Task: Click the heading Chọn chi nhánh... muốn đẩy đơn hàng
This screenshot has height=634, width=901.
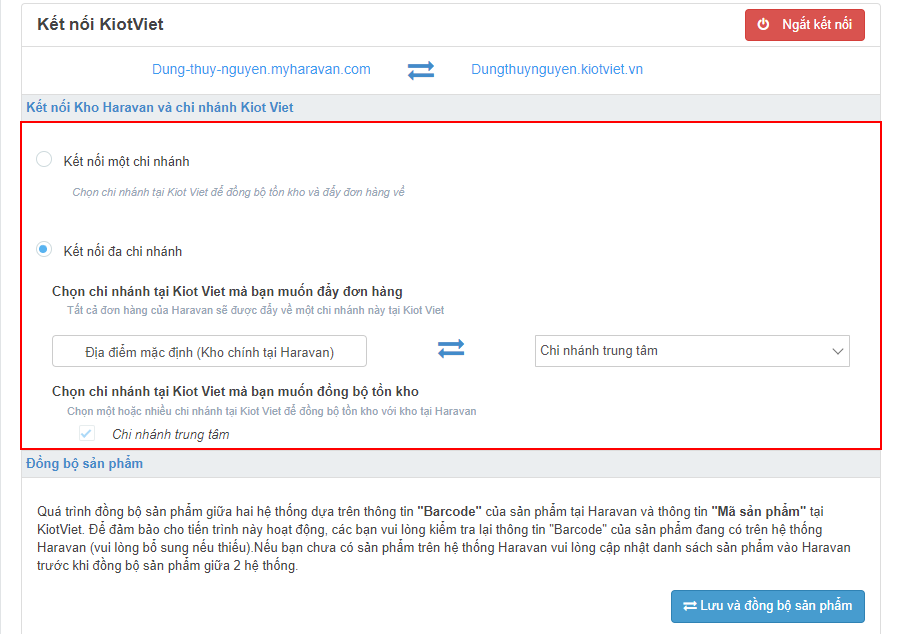Action: 227,291
